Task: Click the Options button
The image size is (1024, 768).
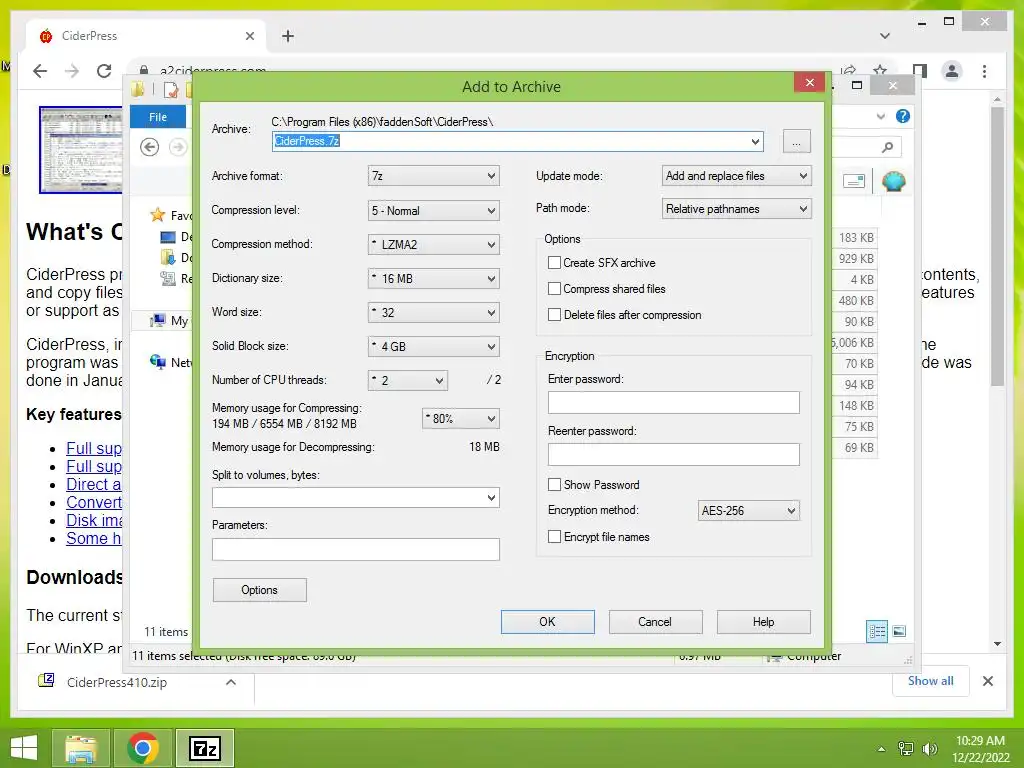Action: (x=260, y=590)
